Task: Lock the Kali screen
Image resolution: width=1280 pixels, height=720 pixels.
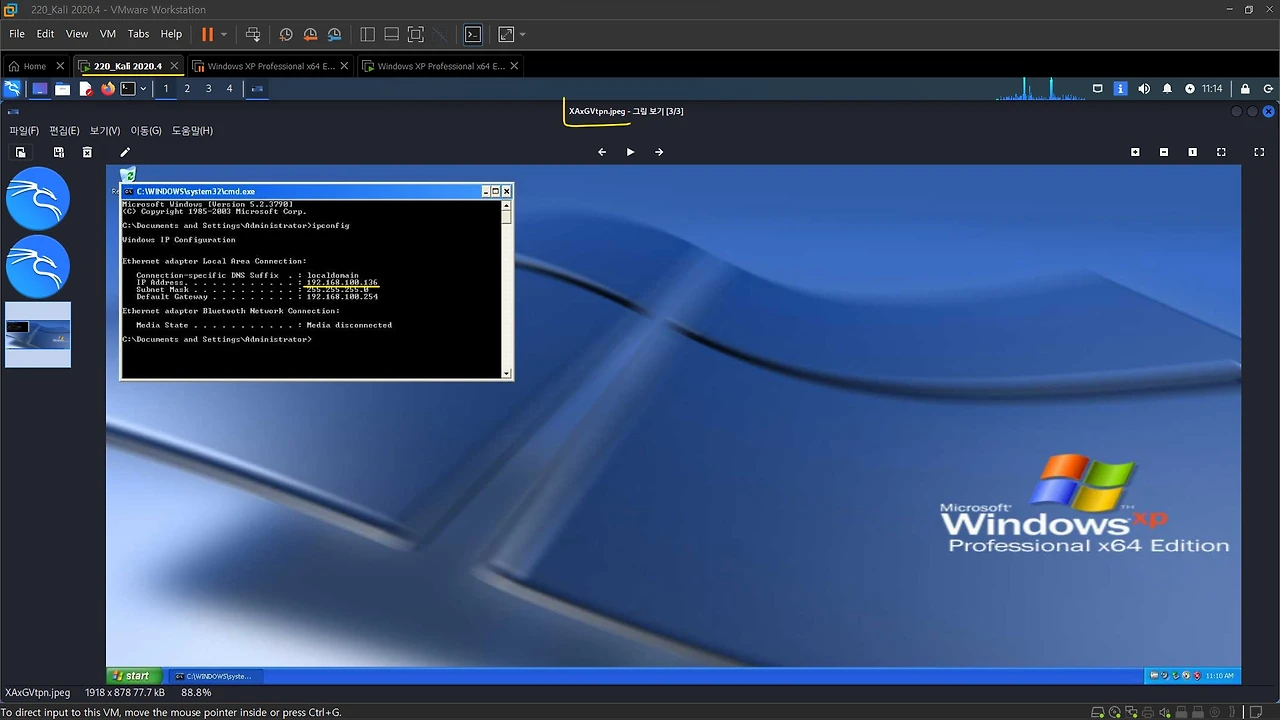Action: pyautogui.click(x=1245, y=88)
